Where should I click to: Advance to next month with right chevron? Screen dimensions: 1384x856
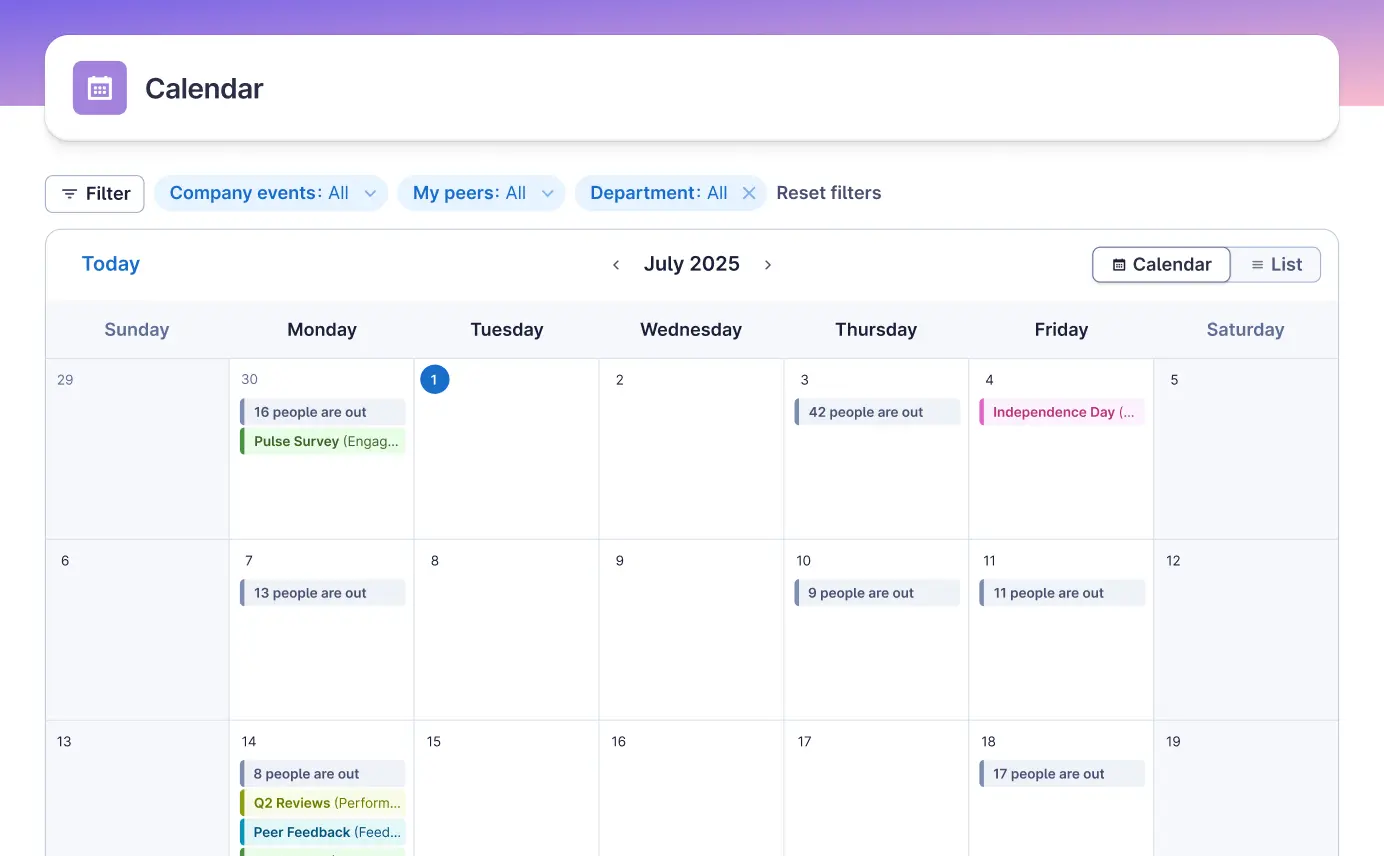coord(768,265)
